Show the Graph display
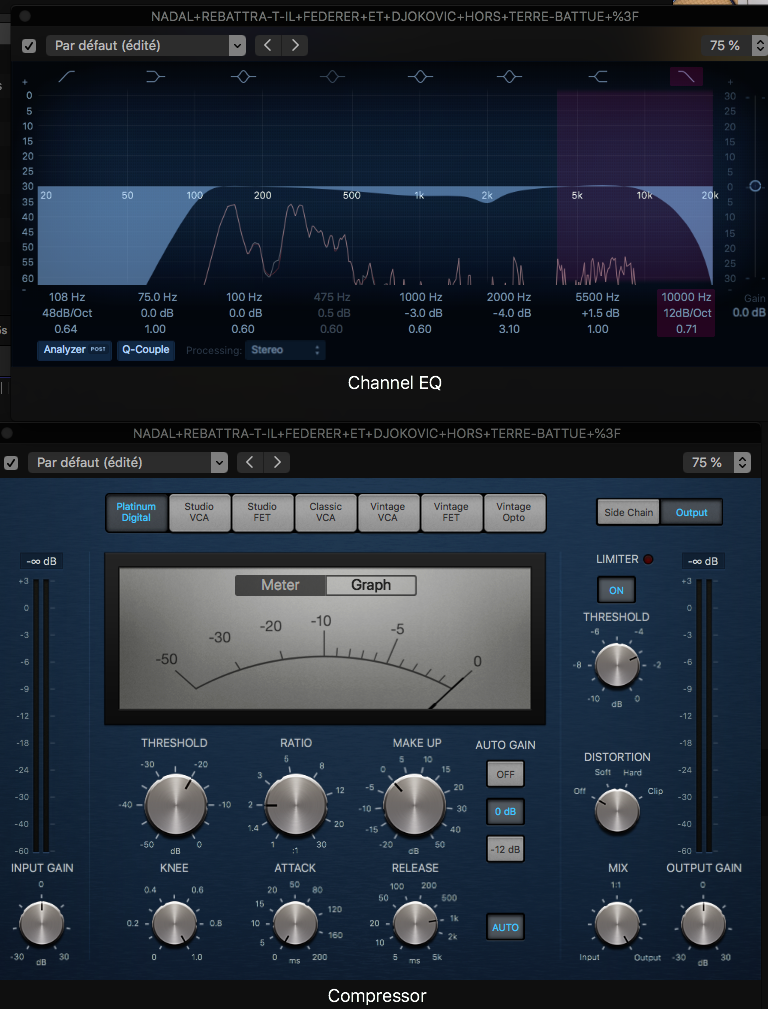 [371, 586]
